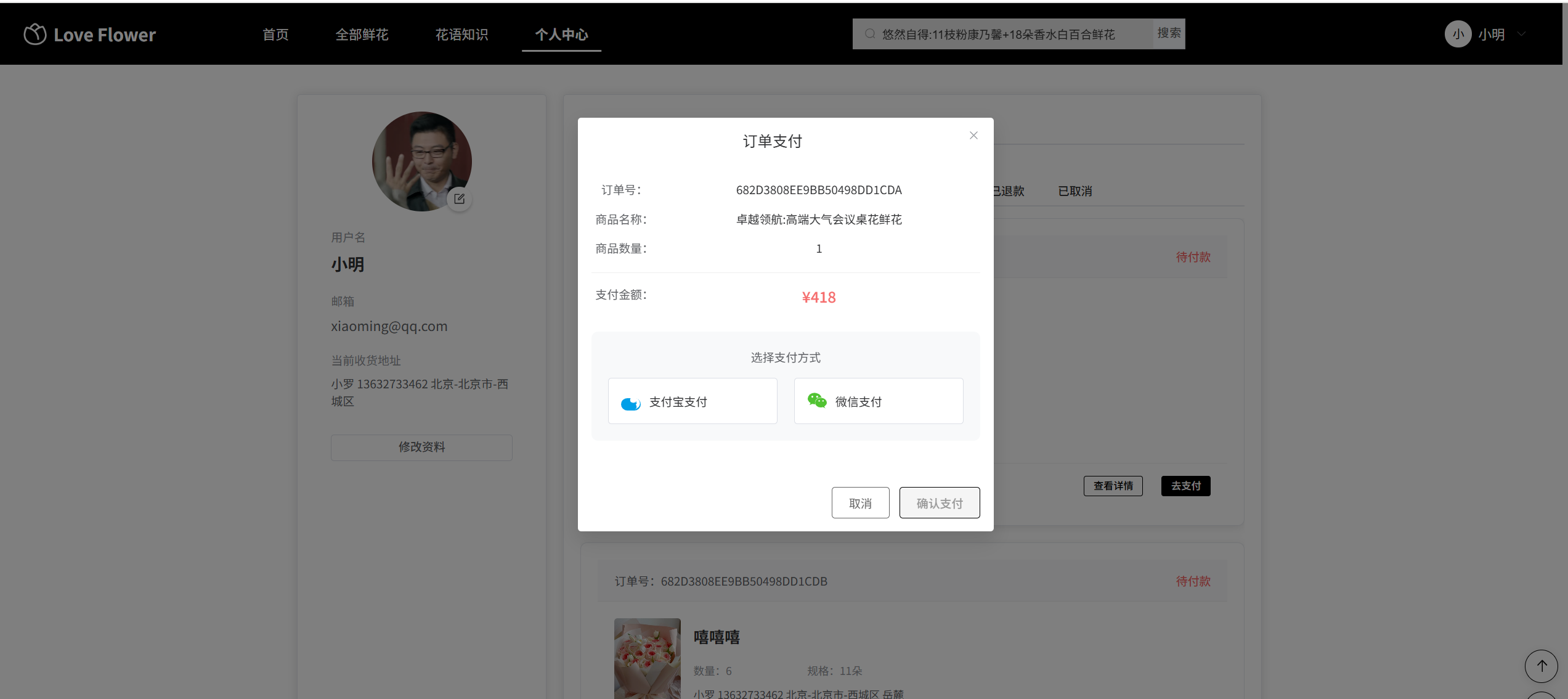Open the 嘻嘻嘻 bouquet product thumbnail

647,658
